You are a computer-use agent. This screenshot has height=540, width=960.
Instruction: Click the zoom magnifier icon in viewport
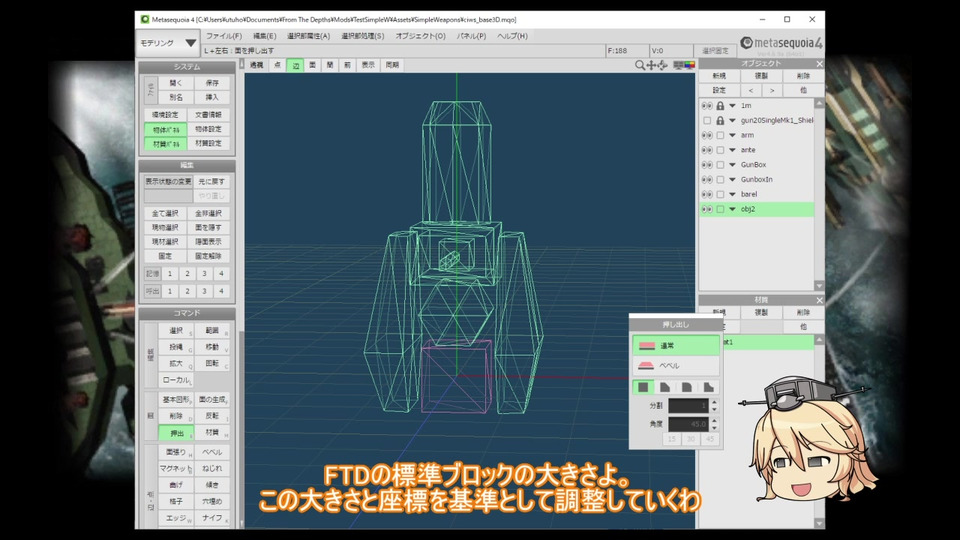641,65
